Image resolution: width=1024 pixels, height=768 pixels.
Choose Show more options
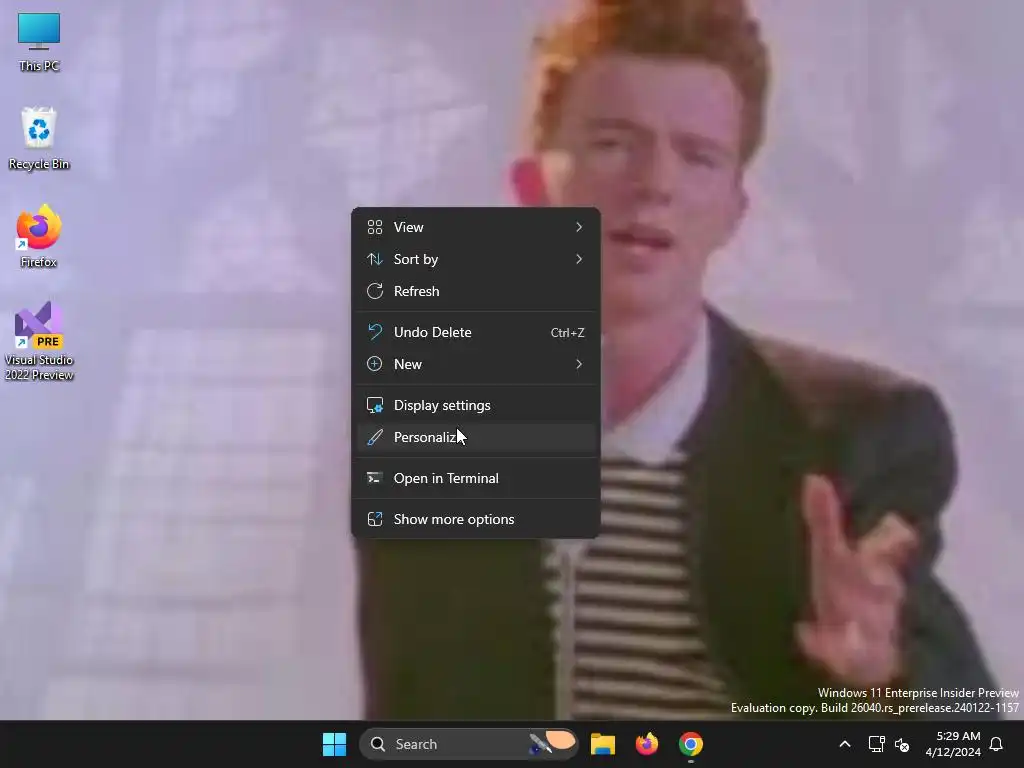[x=475, y=520]
